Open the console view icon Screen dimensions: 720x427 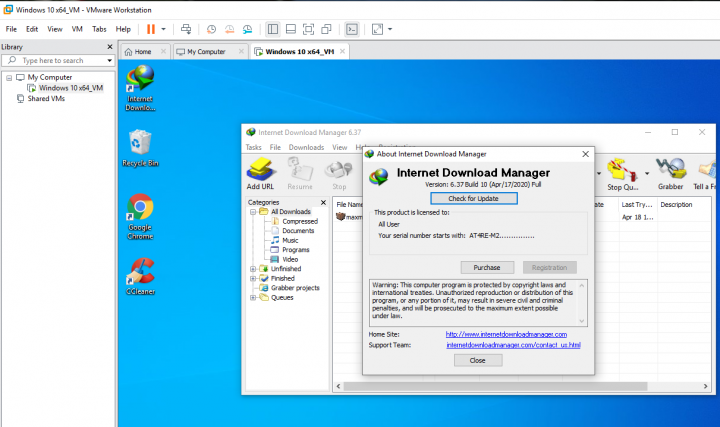352,29
